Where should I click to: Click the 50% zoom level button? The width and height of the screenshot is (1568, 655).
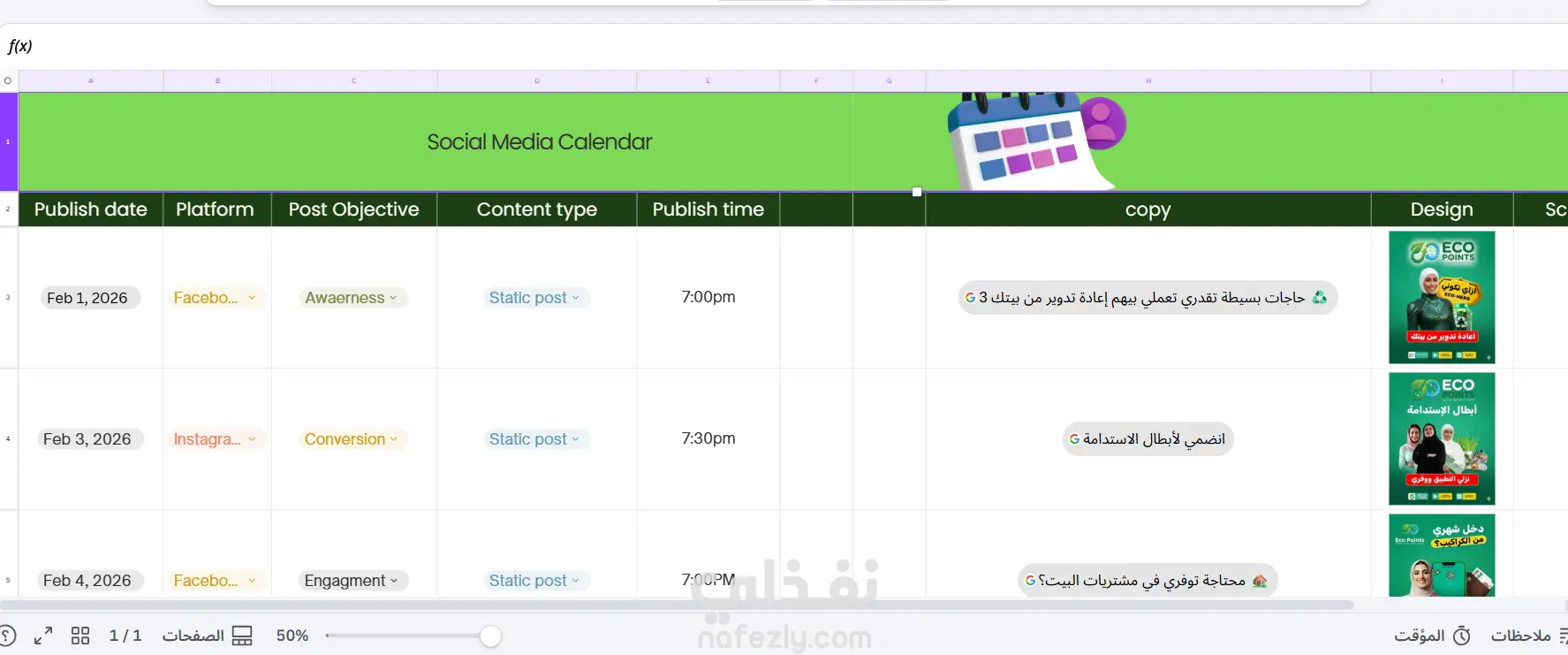(x=292, y=636)
